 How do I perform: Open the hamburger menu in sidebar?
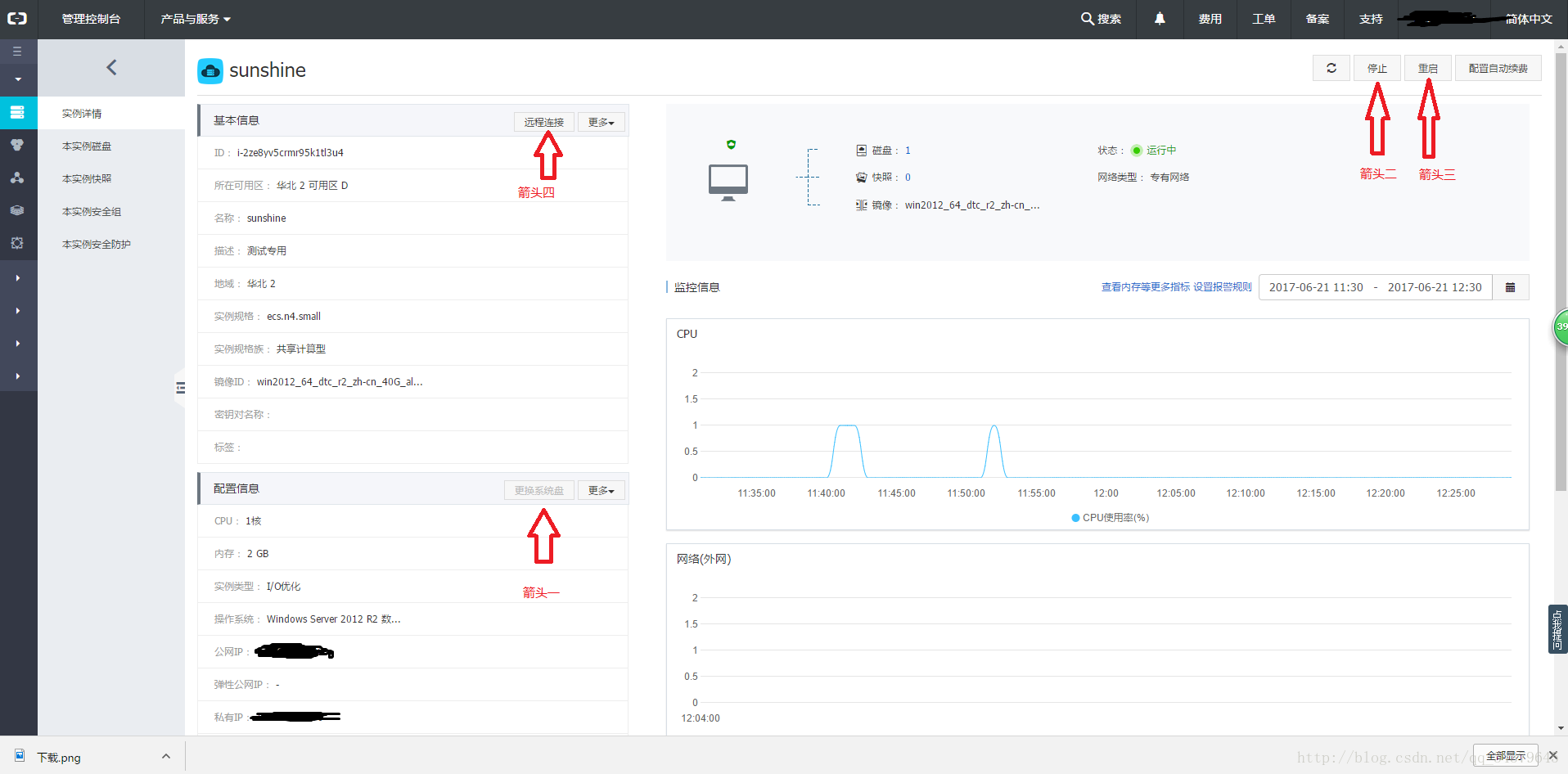pos(17,51)
